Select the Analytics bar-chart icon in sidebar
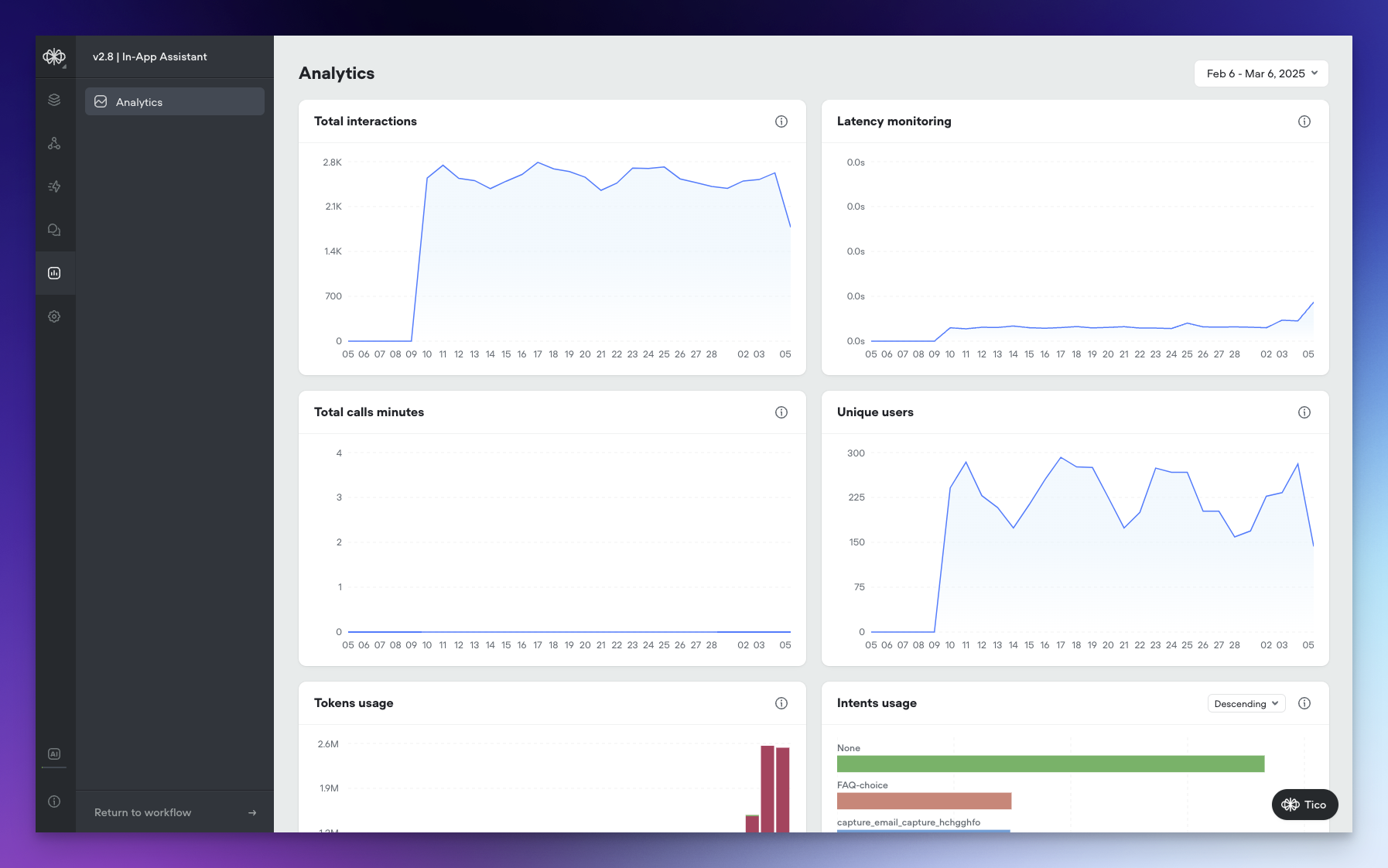This screenshot has width=1388, height=868. tap(54, 272)
